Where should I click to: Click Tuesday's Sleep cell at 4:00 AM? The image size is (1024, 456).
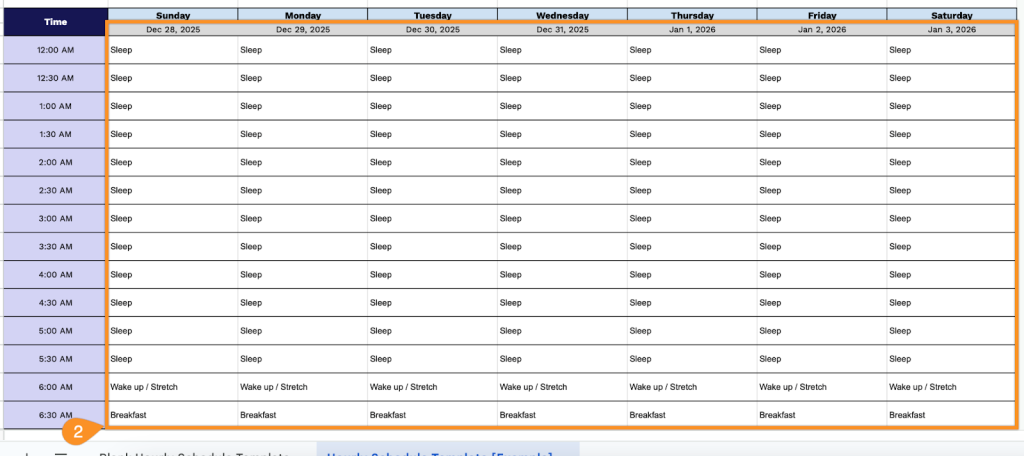point(432,274)
